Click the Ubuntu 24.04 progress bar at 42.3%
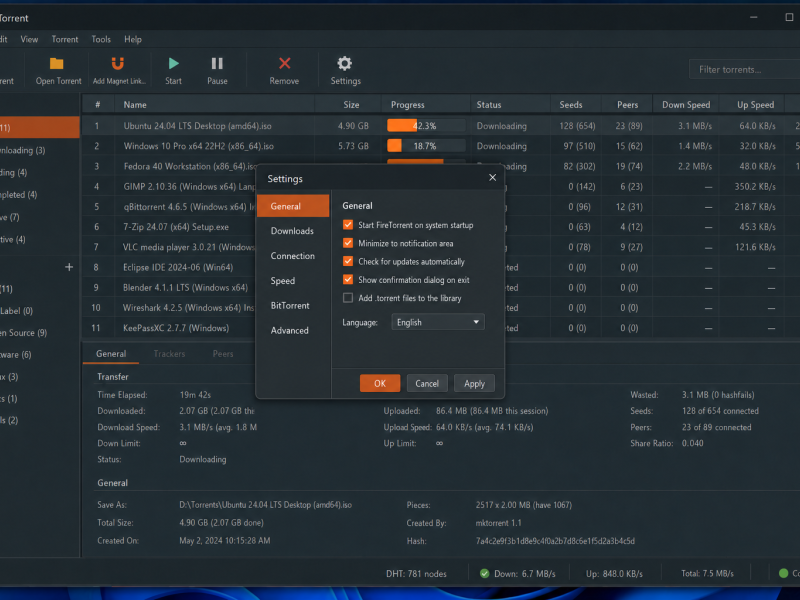 tap(426, 126)
